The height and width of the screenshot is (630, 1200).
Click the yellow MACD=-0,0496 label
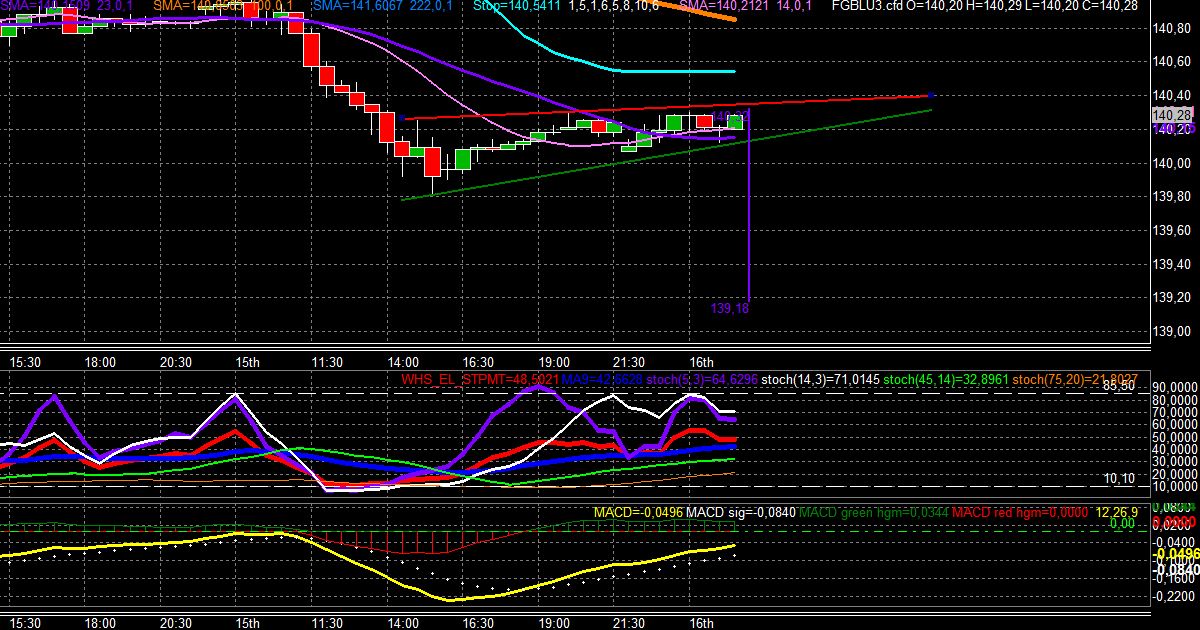637,512
